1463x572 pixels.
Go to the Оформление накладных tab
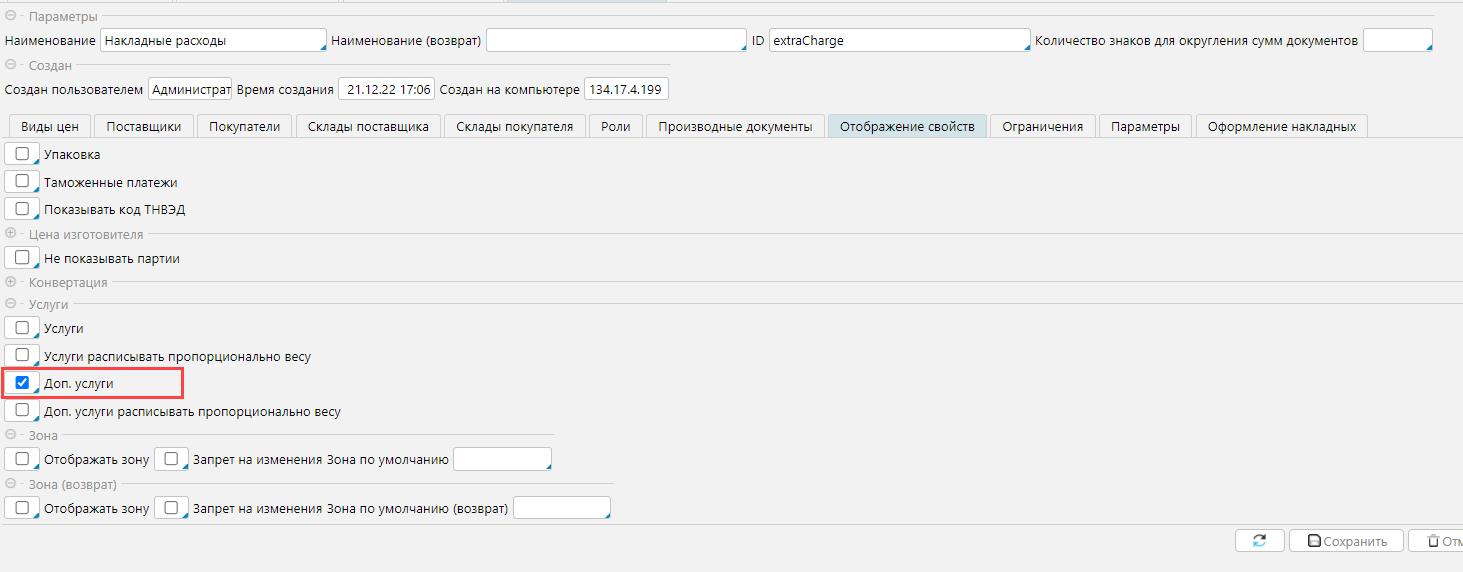pyautogui.click(x=1281, y=126)
